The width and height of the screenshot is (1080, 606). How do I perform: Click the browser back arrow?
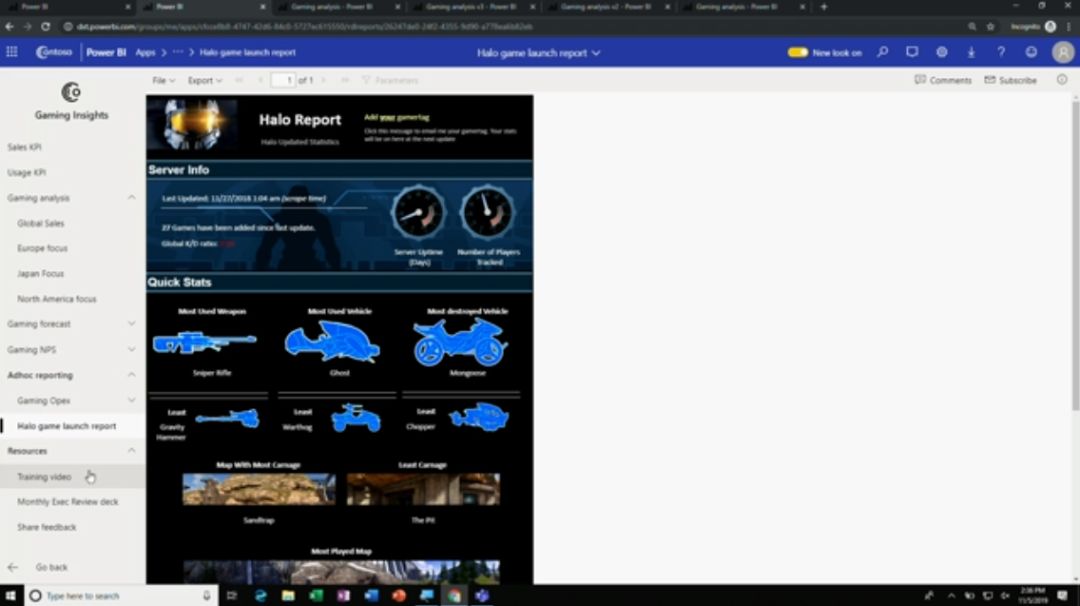tap(10, 26)
